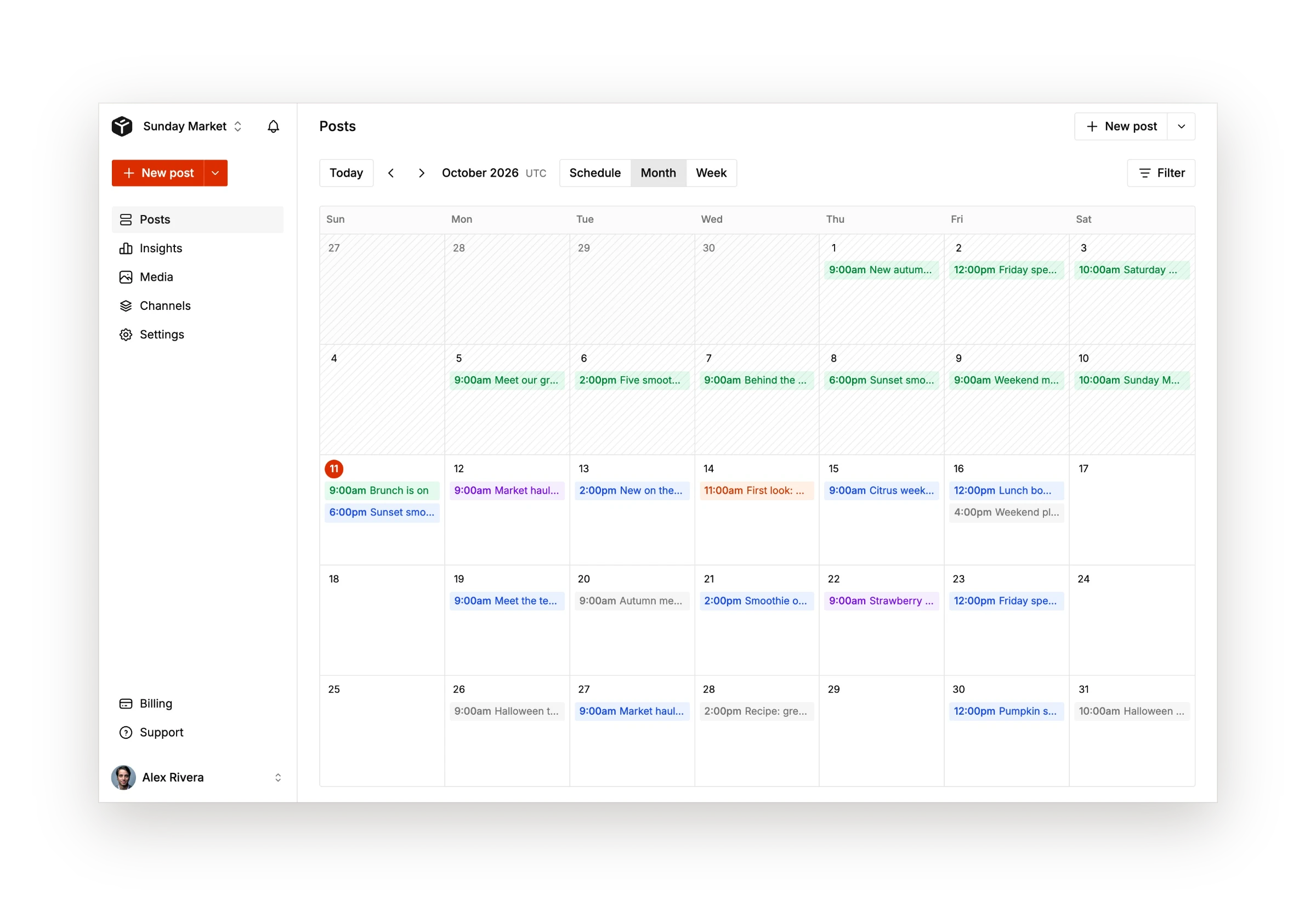Open 11:00am First look post

tap(757, 490)
